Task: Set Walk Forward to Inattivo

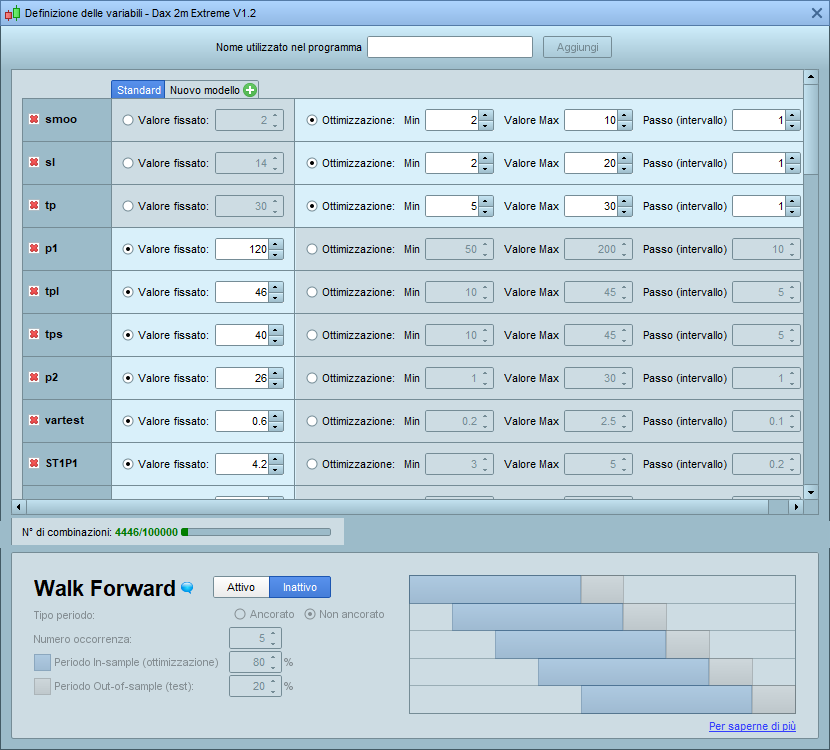Action: 300,587
